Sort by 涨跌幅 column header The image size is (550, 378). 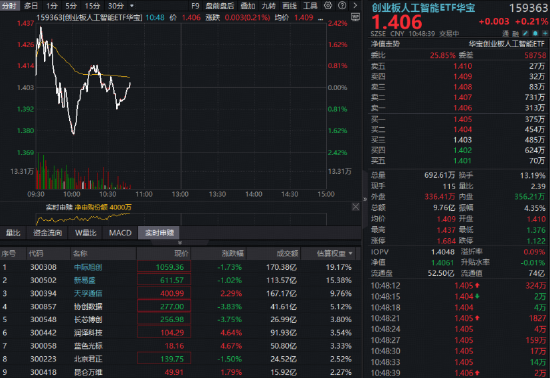tap(232, 253)
